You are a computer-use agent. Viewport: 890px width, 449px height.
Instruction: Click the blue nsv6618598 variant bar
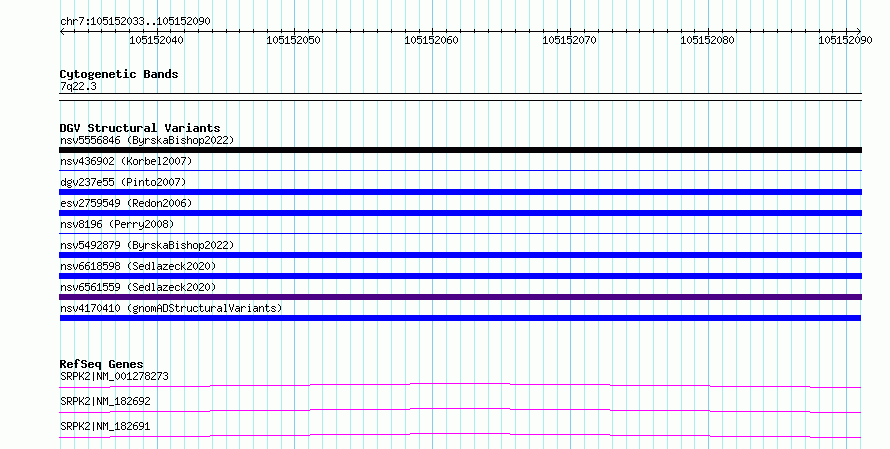(x=460, y=276)
